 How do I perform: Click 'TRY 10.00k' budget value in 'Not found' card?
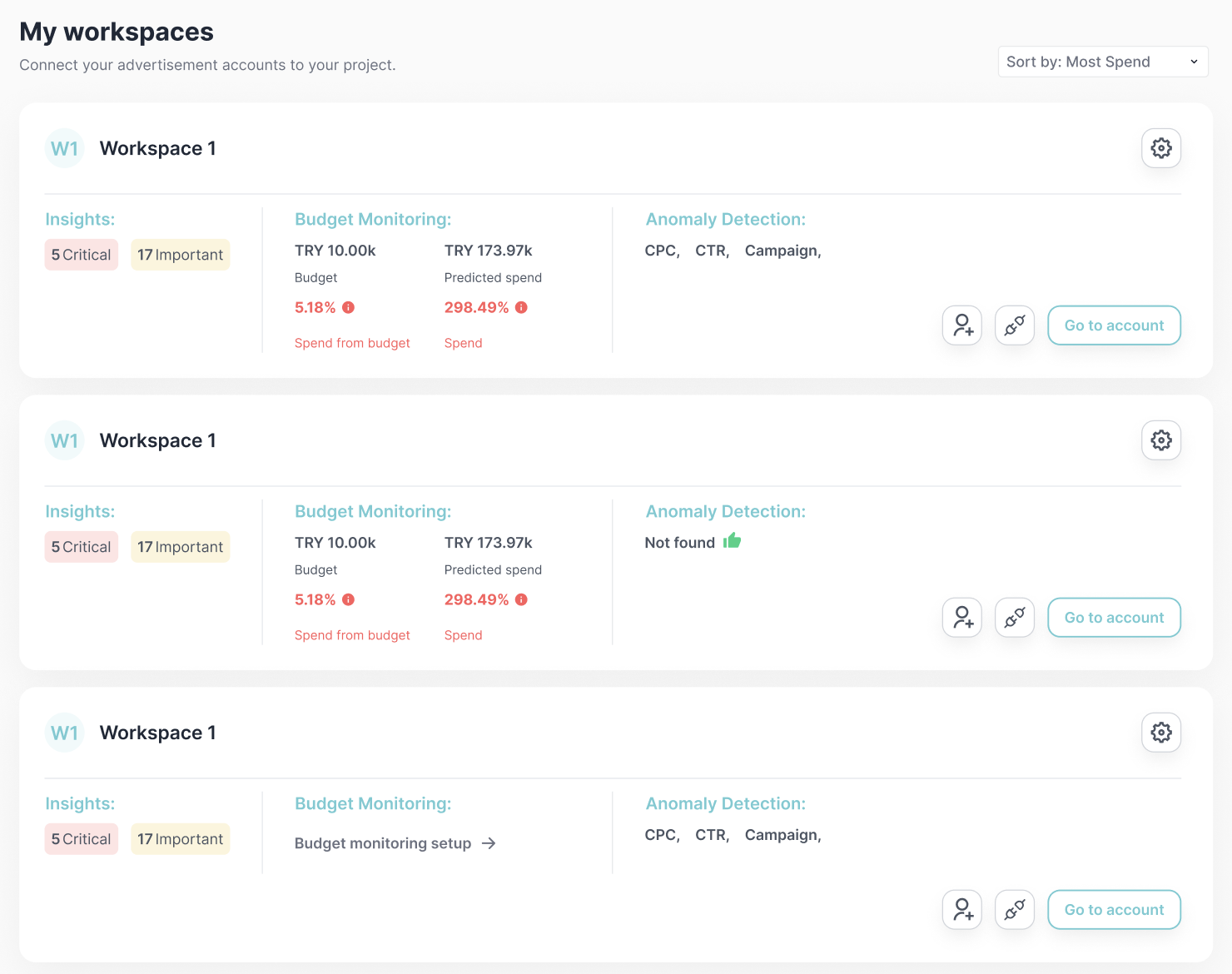click(335, 543)
